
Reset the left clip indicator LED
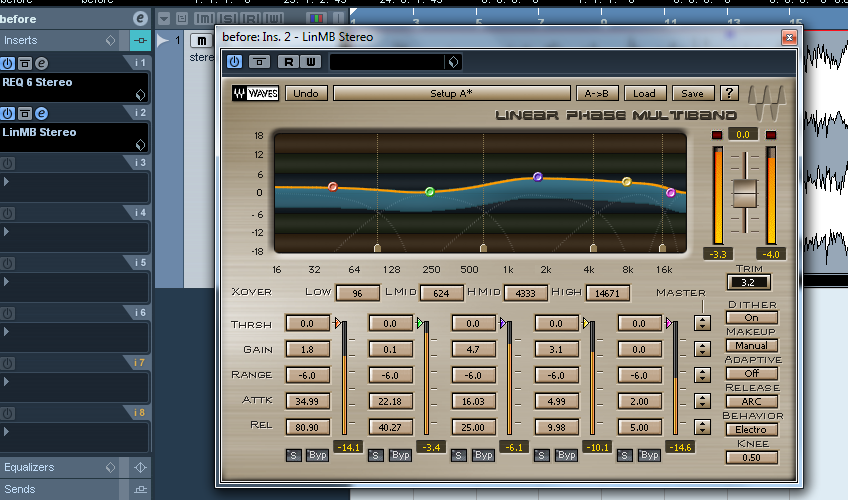pyautogui.click(x=717, y=135)
